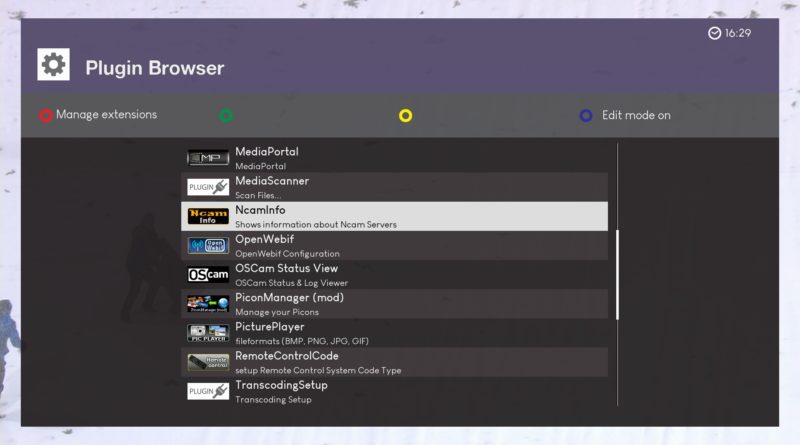Select Manage extensions
800x445 pixels.
point(106,115)
